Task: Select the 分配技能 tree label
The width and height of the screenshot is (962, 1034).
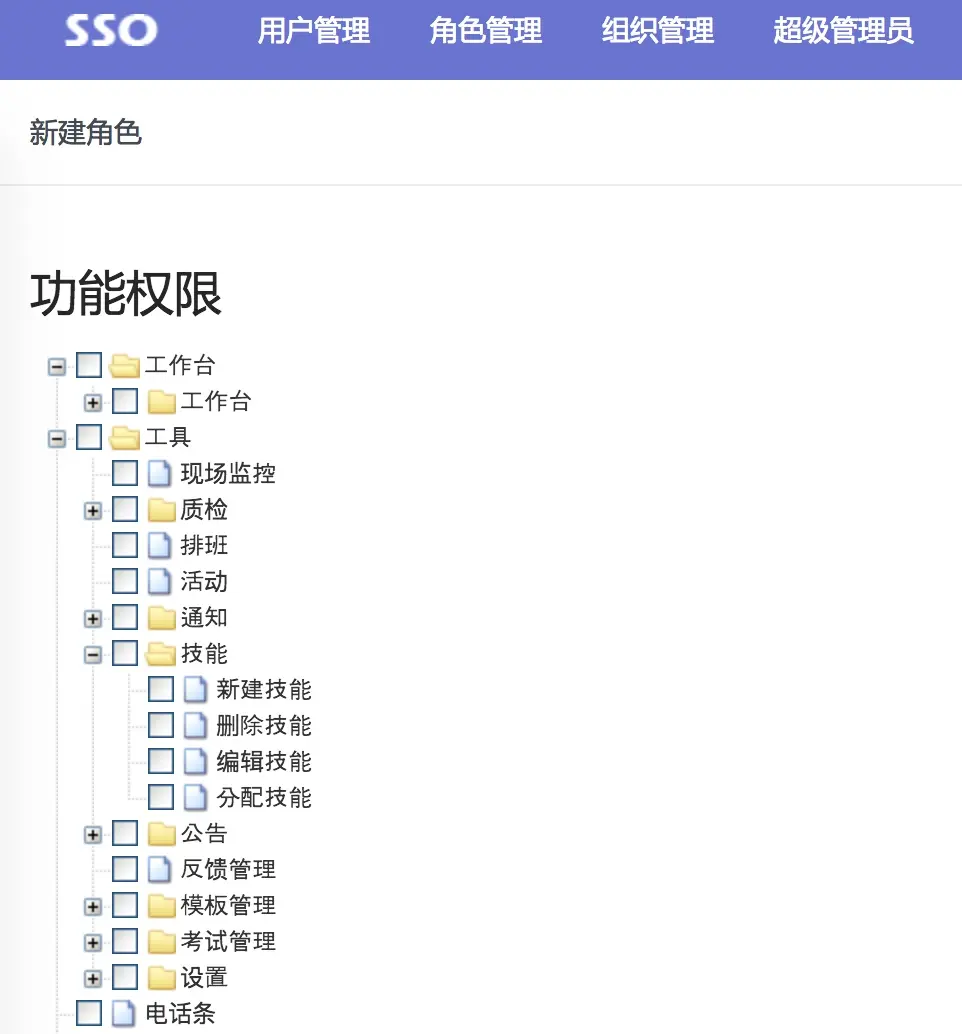Action: click(x=264, y=797)
